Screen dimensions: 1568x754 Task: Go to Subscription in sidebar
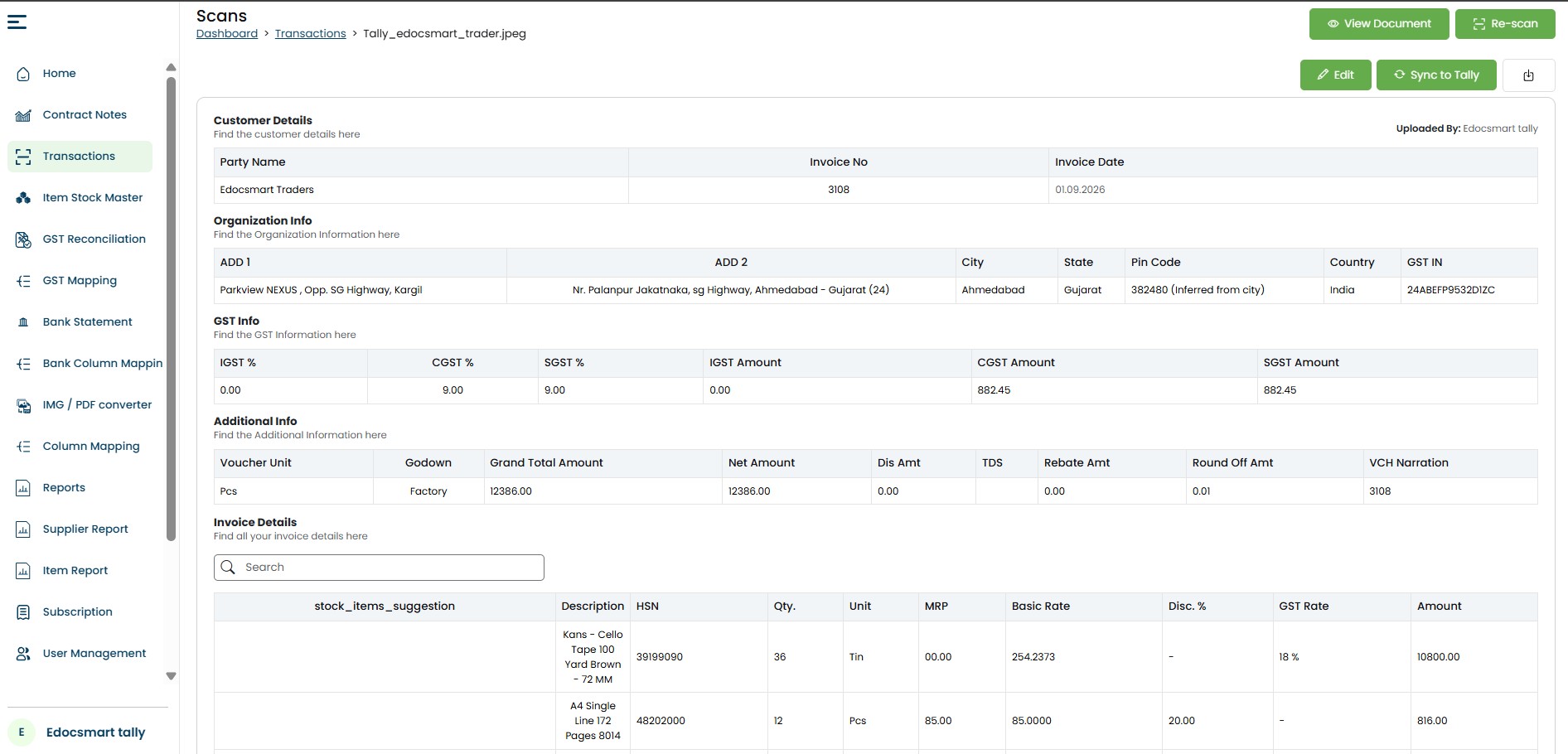(77, 612)
